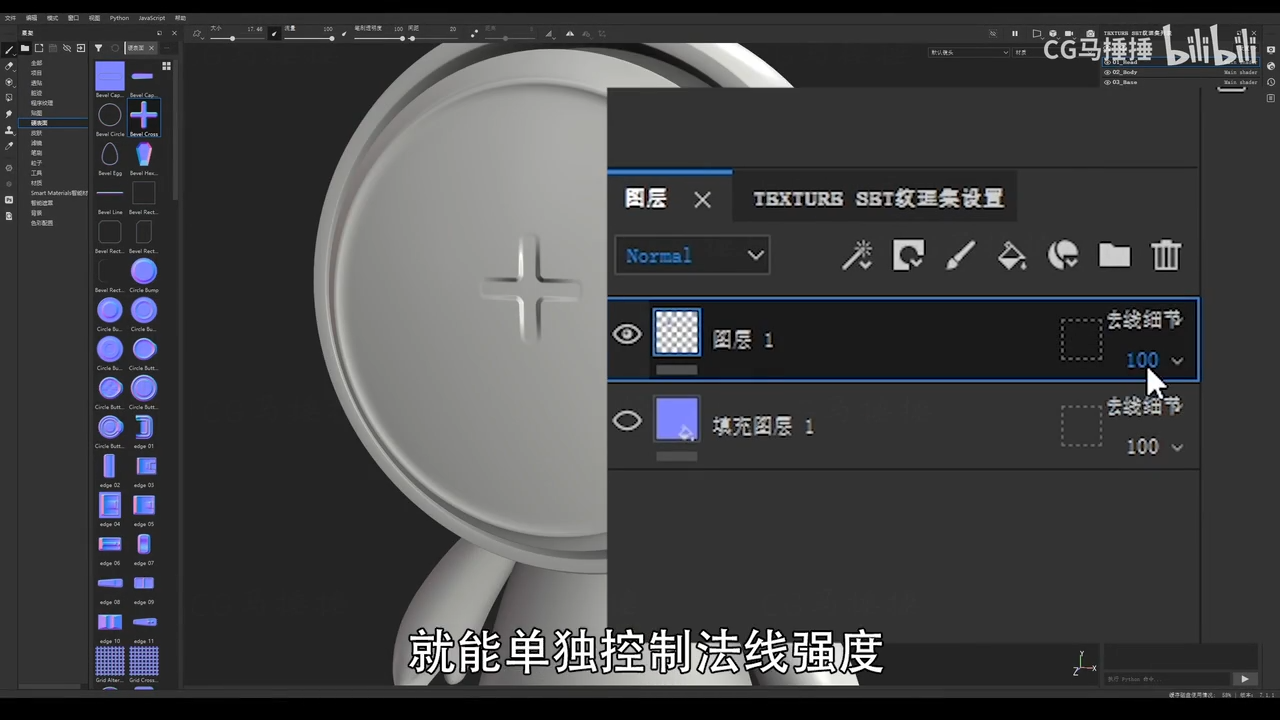
Task: Open the Normal blend mode dropdown
Action: (692, 255)
